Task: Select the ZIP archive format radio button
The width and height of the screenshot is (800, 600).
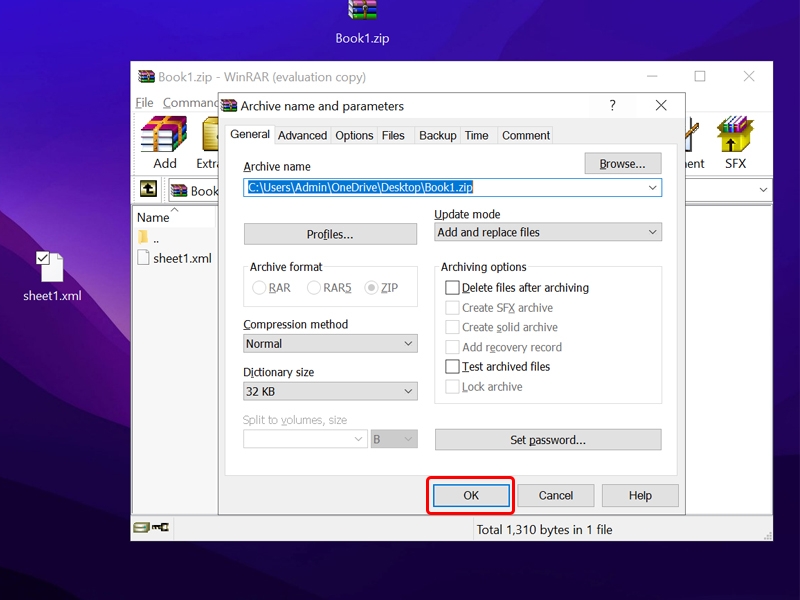Action: (x=372, y=288)
